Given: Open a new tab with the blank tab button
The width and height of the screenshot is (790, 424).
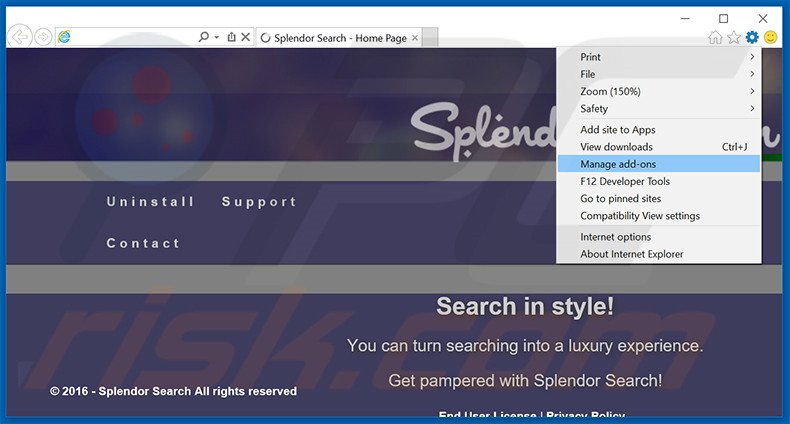Looking at the screenshot, I should (x=430, y=38).
